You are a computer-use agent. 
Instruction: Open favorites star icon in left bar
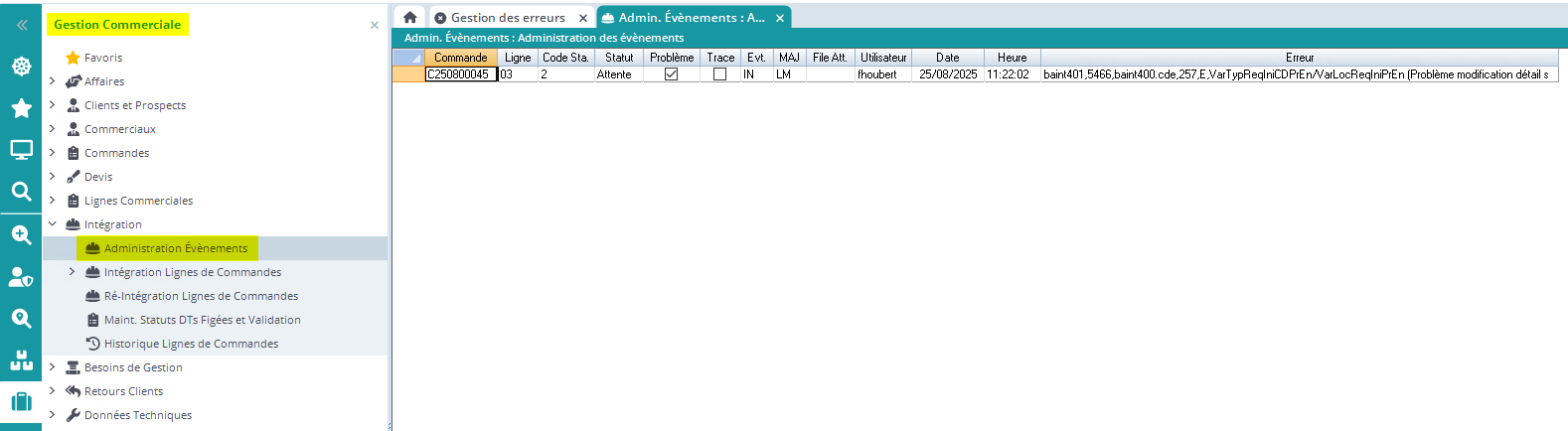pos(21,108)
